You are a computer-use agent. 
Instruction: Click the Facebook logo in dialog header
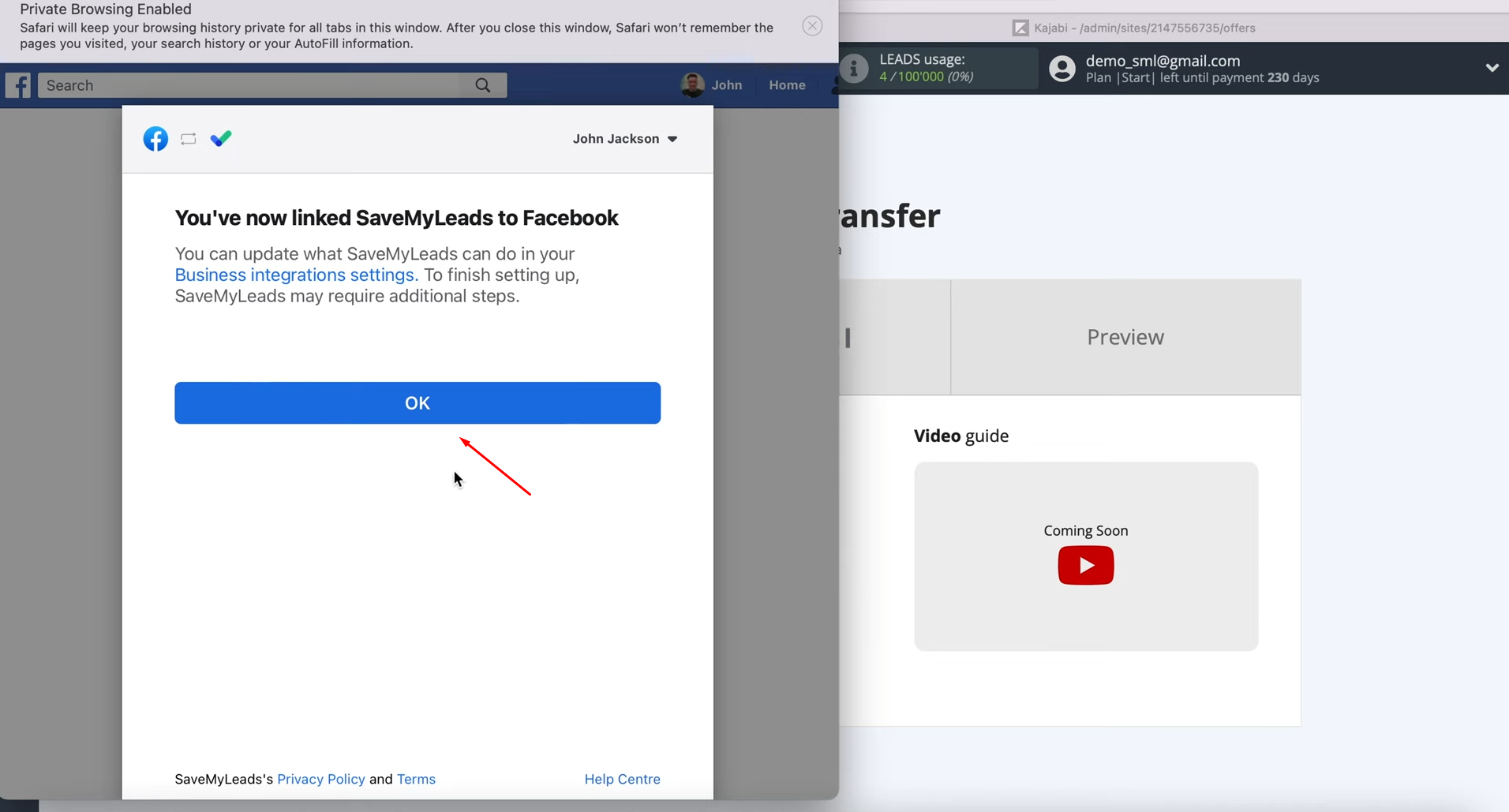pos(155,139)
